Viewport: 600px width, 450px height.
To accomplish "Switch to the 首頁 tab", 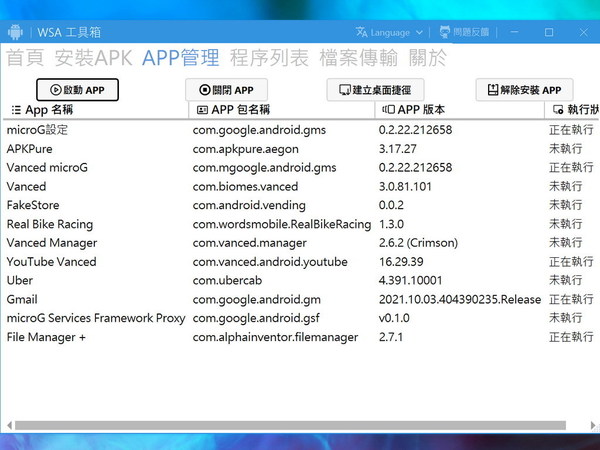I will coord(25,58).
